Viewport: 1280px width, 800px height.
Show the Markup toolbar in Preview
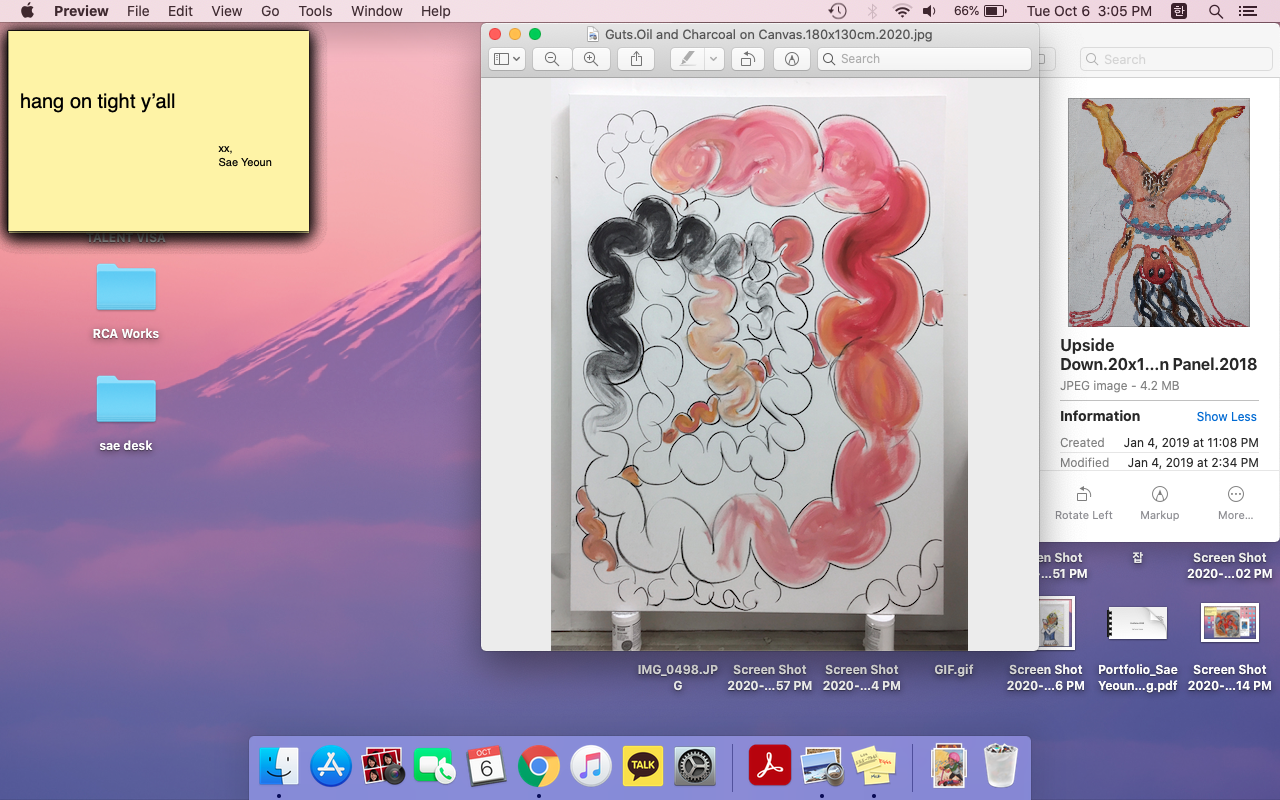[792, 59]
